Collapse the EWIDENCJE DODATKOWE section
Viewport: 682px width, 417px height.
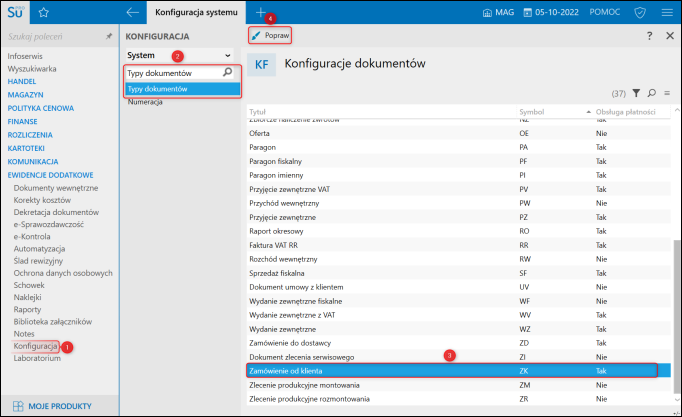click(x=50, y=175)
